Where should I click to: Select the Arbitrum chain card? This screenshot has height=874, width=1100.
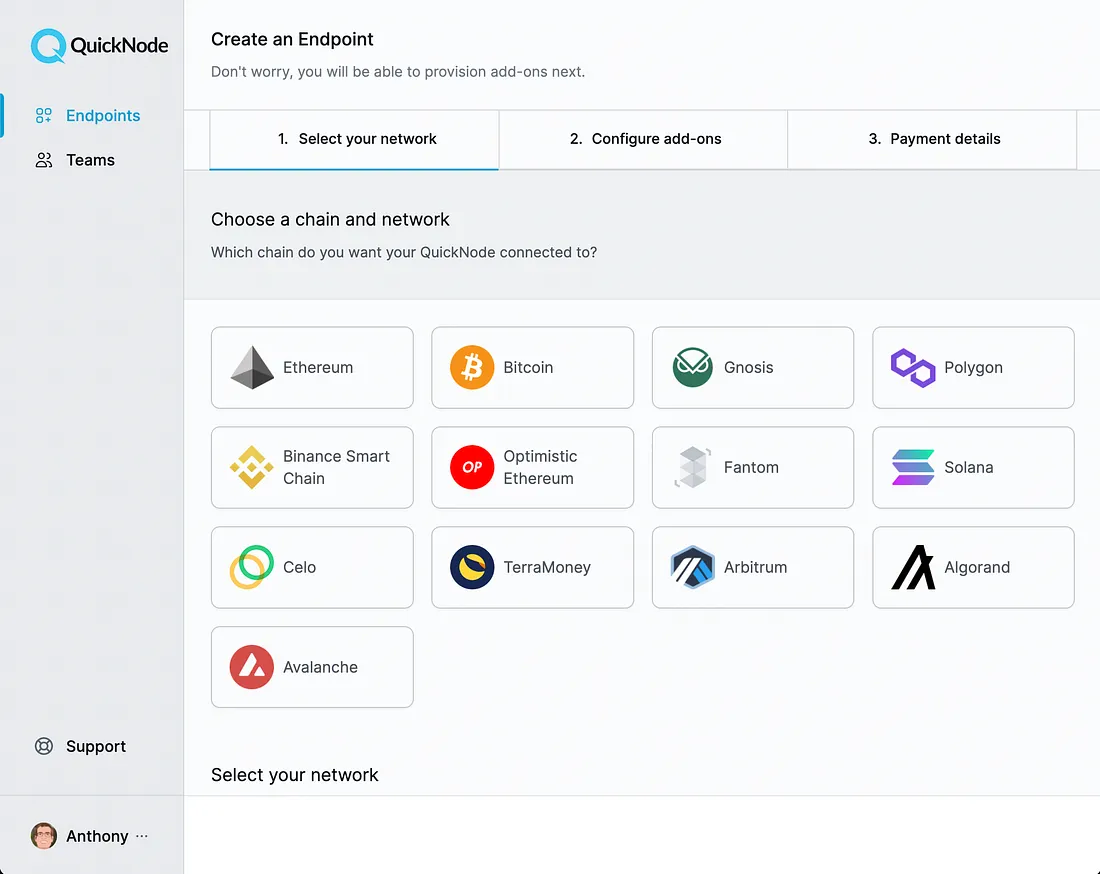[x=752, y=567]
